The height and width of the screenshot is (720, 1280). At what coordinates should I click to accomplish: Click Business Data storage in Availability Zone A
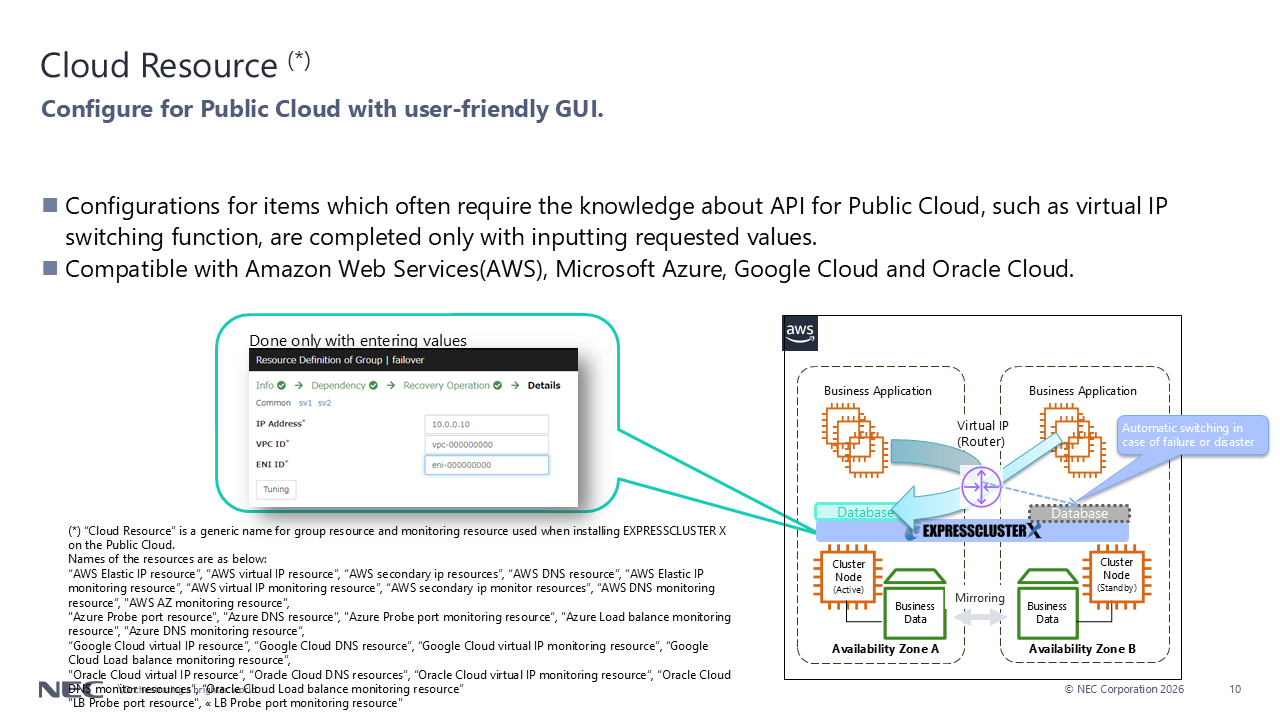(x=915, y=606)
